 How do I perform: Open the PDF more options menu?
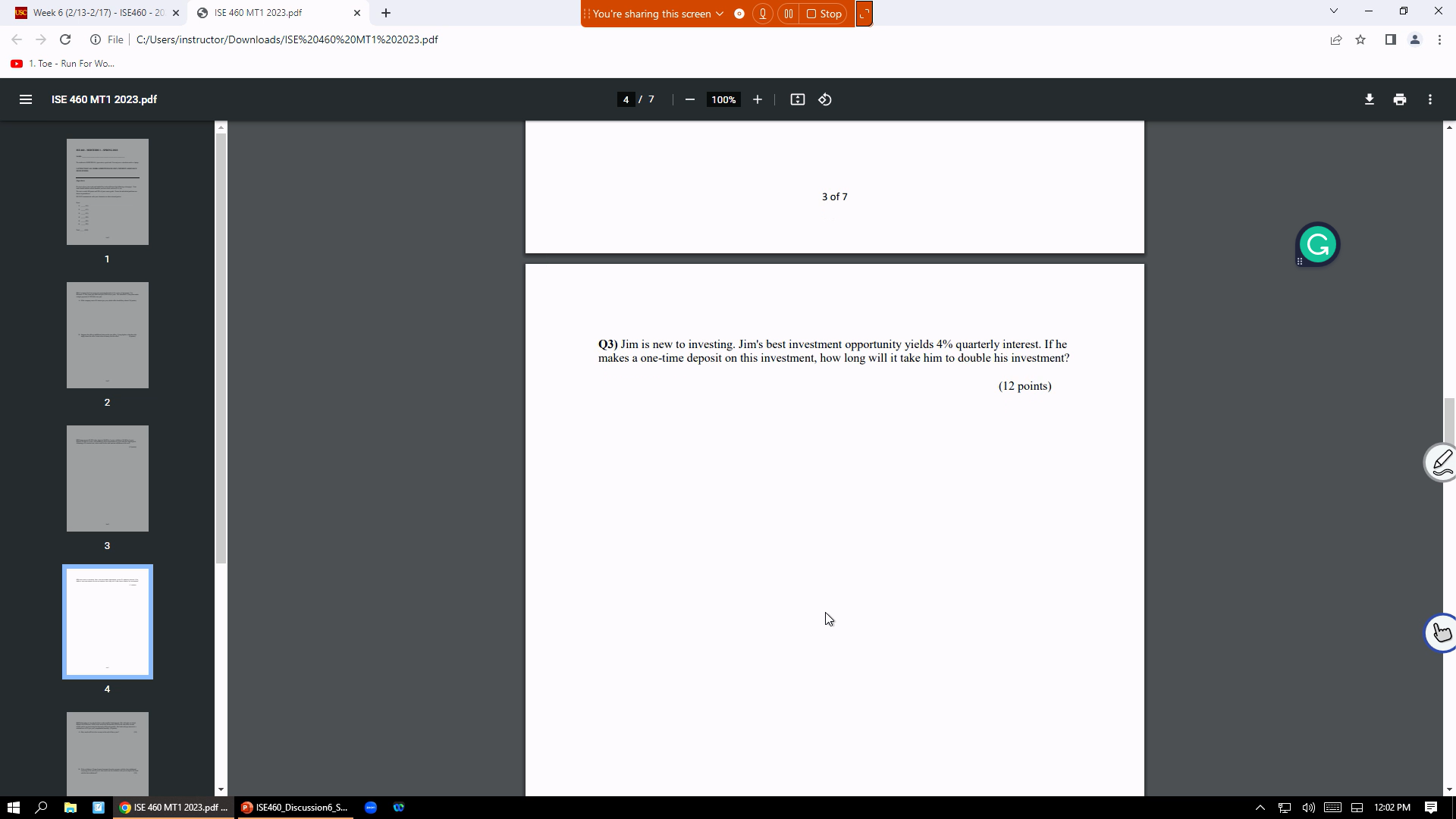(x=1430, y=99)
